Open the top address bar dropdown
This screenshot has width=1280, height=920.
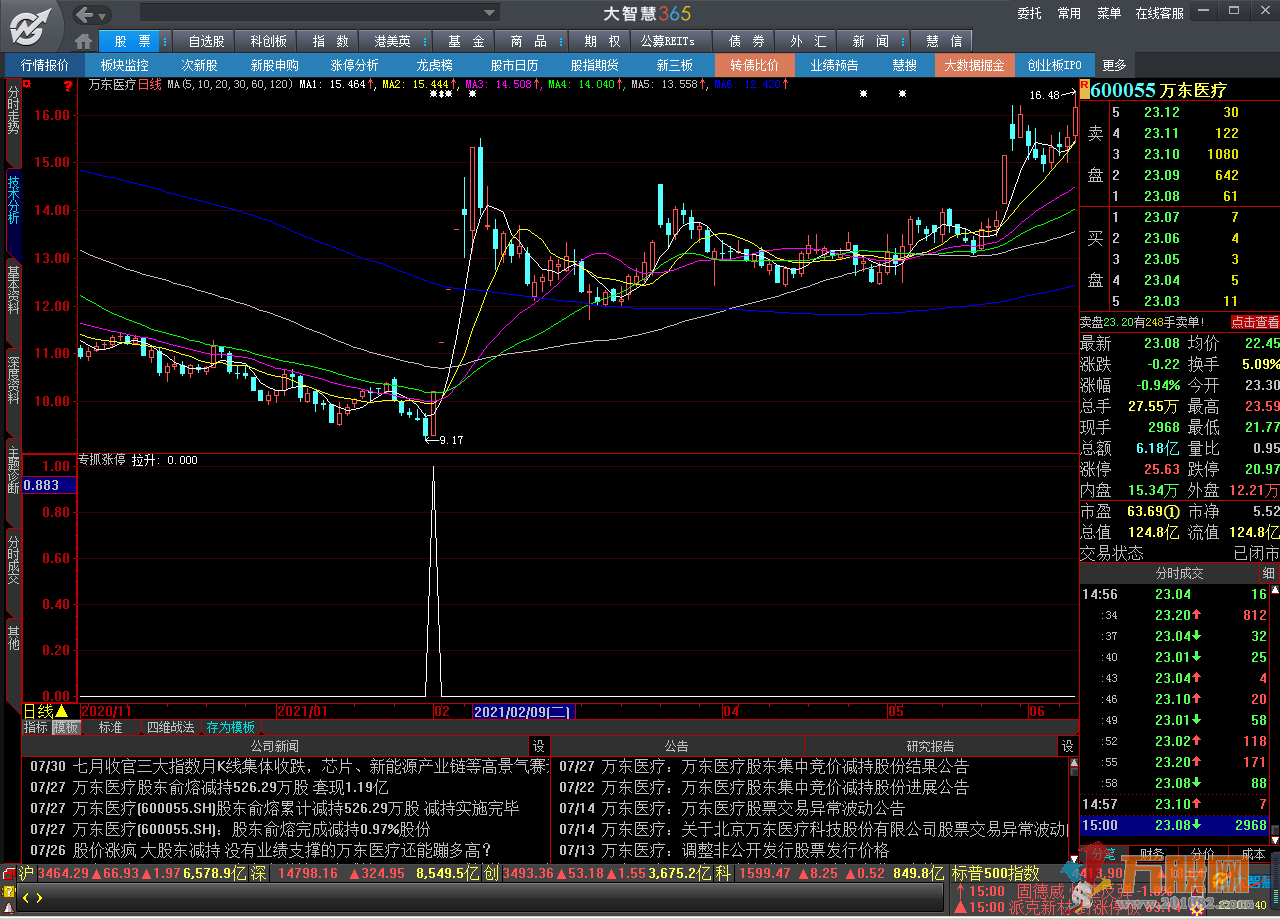tap(490, 13)
